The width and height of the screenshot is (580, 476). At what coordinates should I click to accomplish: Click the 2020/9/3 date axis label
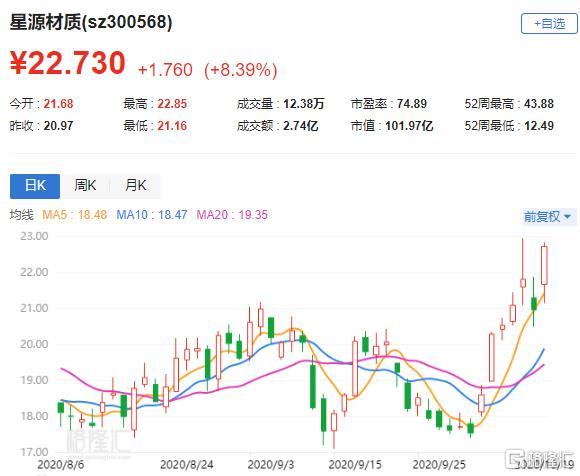tap(271, 465)
